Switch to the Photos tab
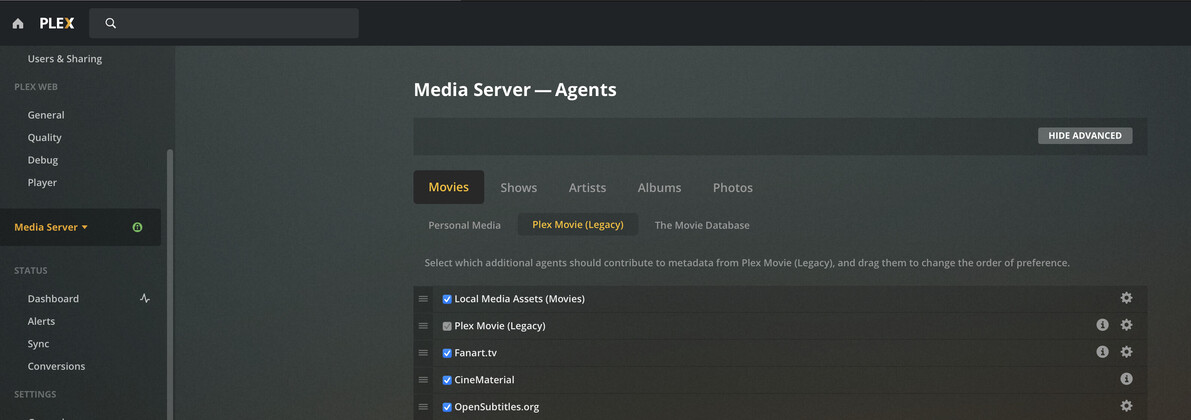 [733, 188]
